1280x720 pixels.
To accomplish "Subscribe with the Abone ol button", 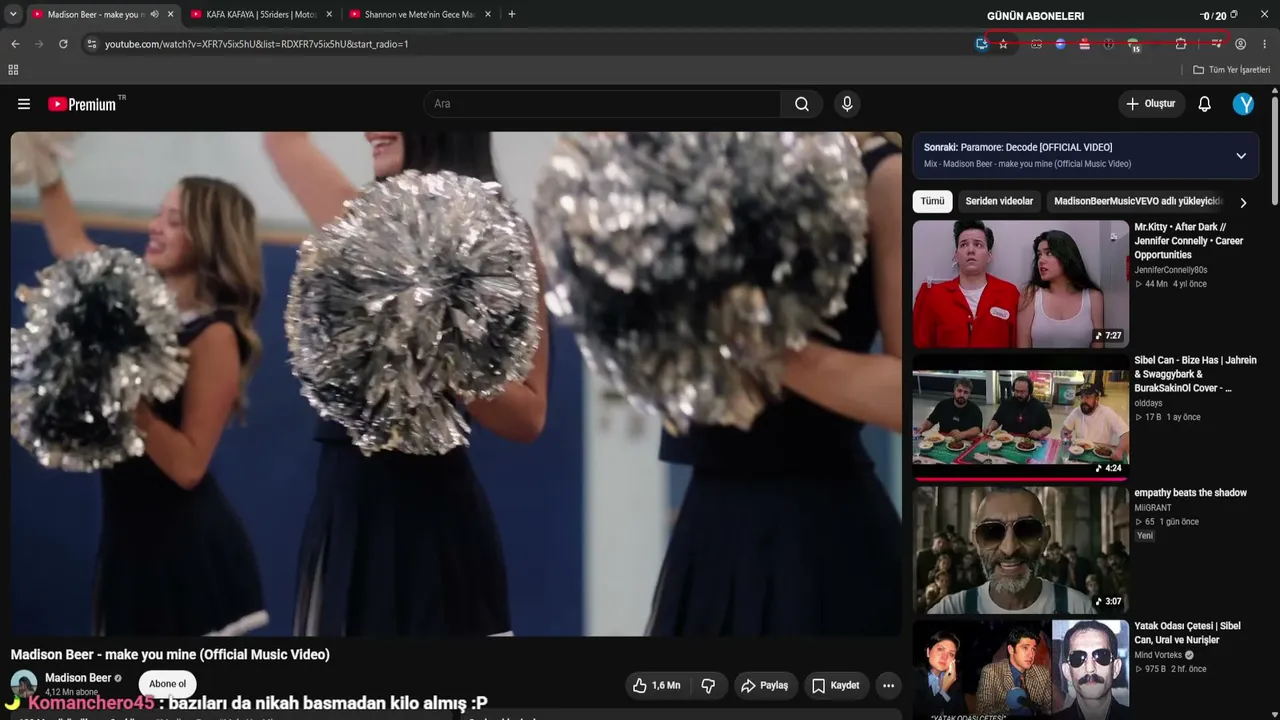I will [168, 684].
